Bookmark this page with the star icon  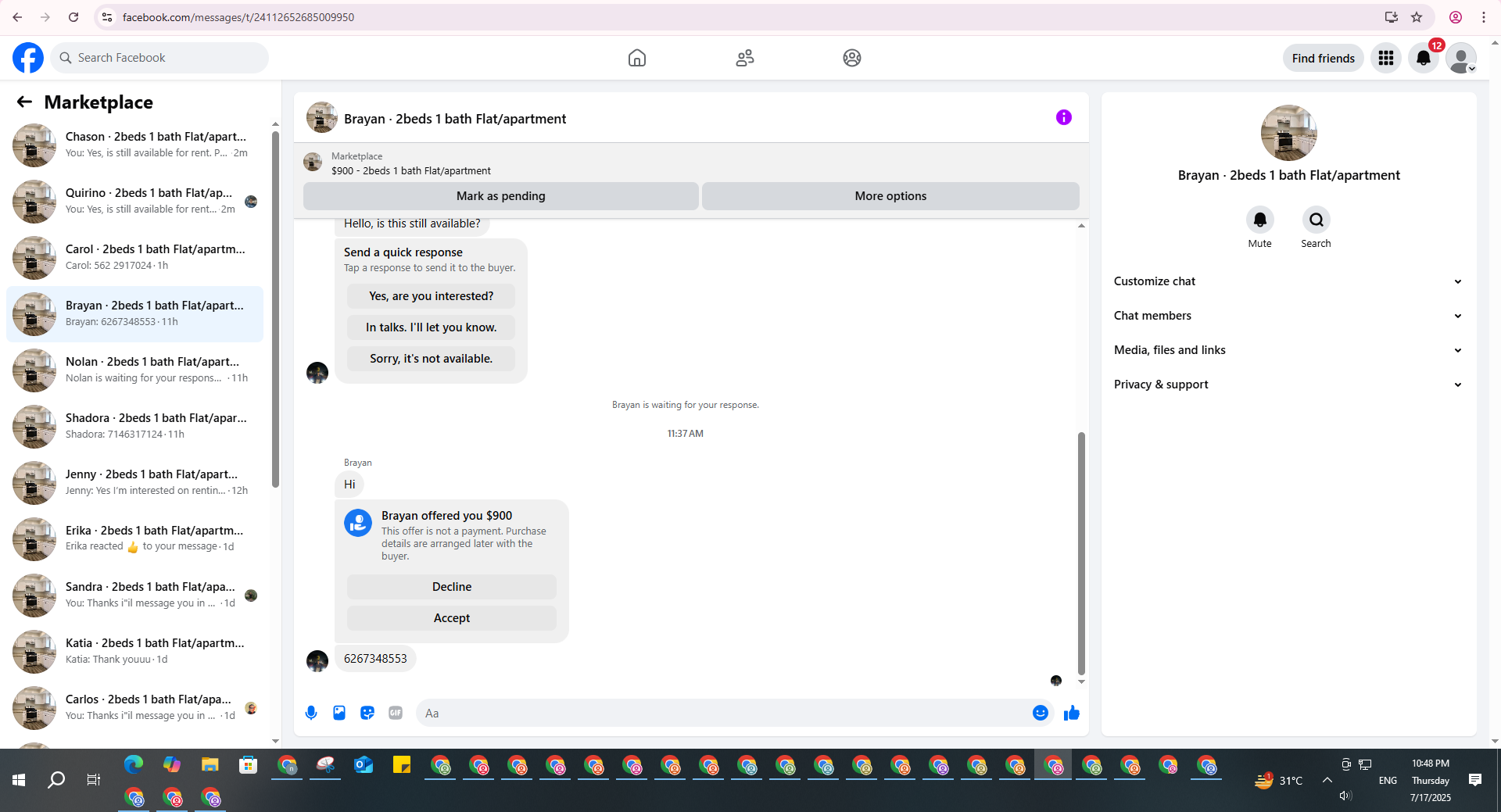tap(1417, 17)
